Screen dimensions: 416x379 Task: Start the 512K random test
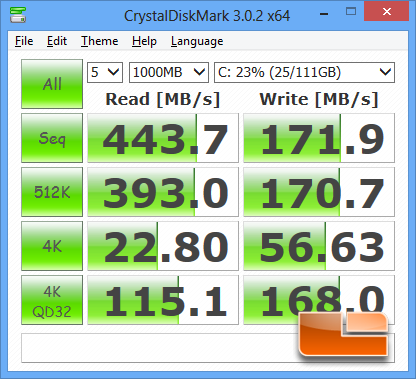pyautogui.click(x=52, y=192)
